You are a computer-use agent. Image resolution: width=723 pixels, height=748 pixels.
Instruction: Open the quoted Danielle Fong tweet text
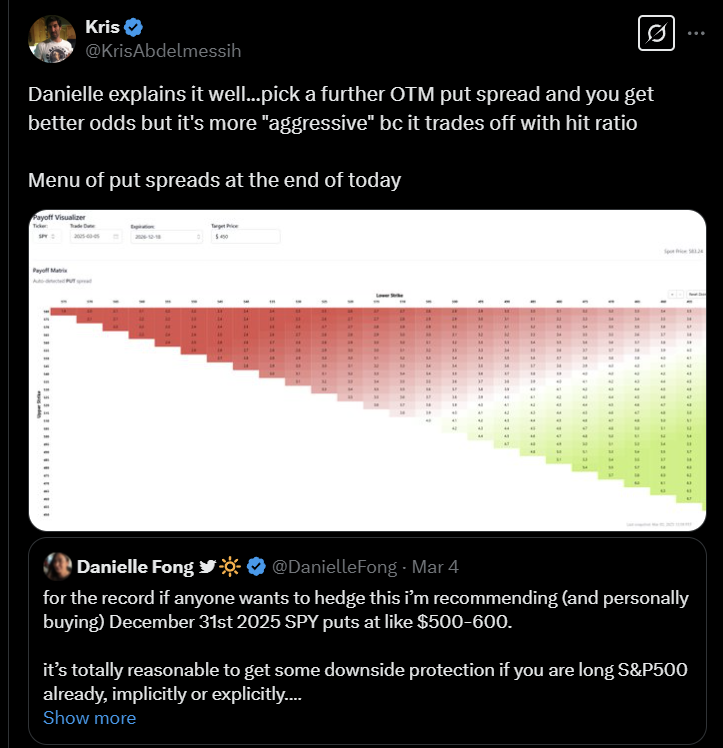point(366,645)
